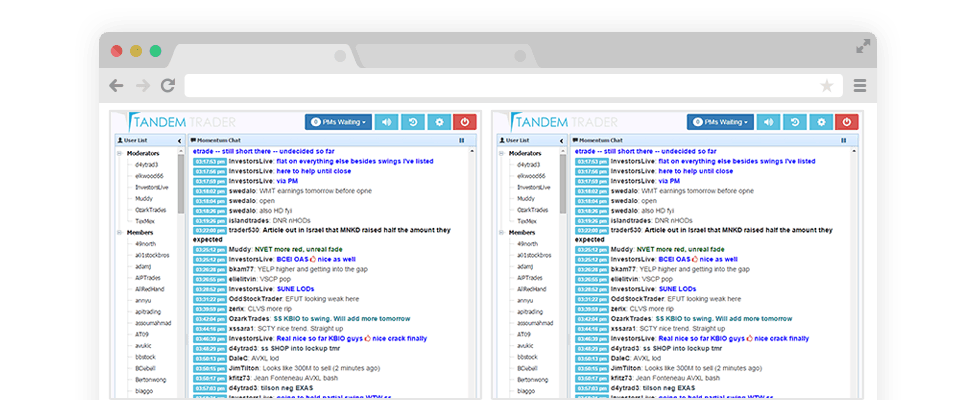Select member assoumahmad in left User List
The image size is (965, 400).
pyautogui.click(x=154, y=323)
